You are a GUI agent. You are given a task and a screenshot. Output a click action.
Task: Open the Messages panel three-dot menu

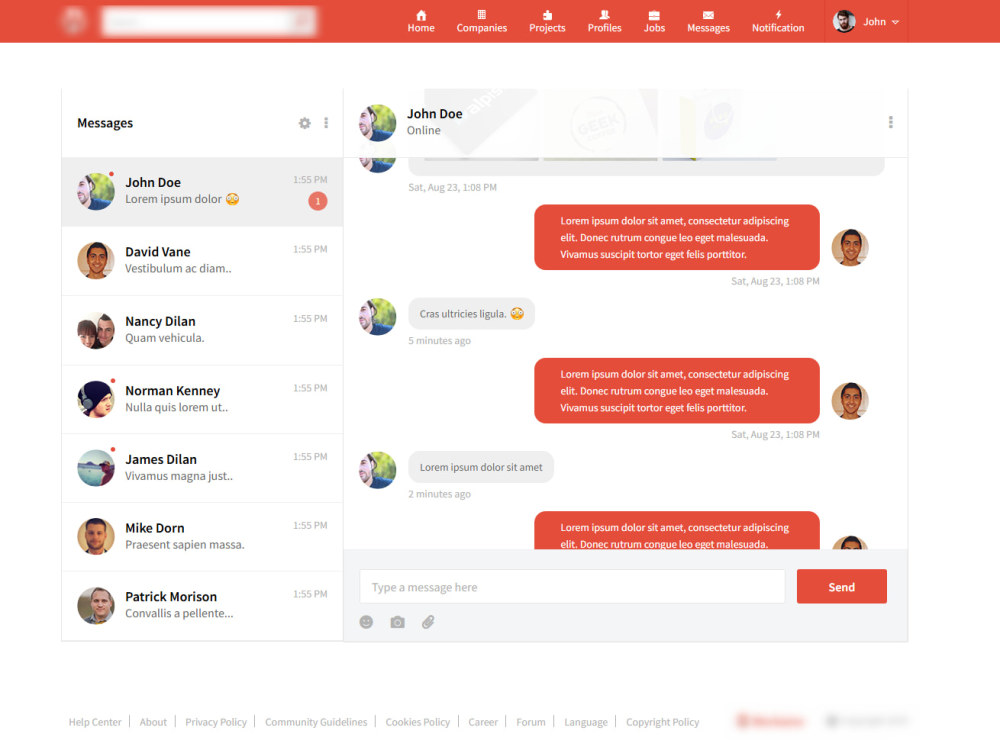tap(326, 123)
